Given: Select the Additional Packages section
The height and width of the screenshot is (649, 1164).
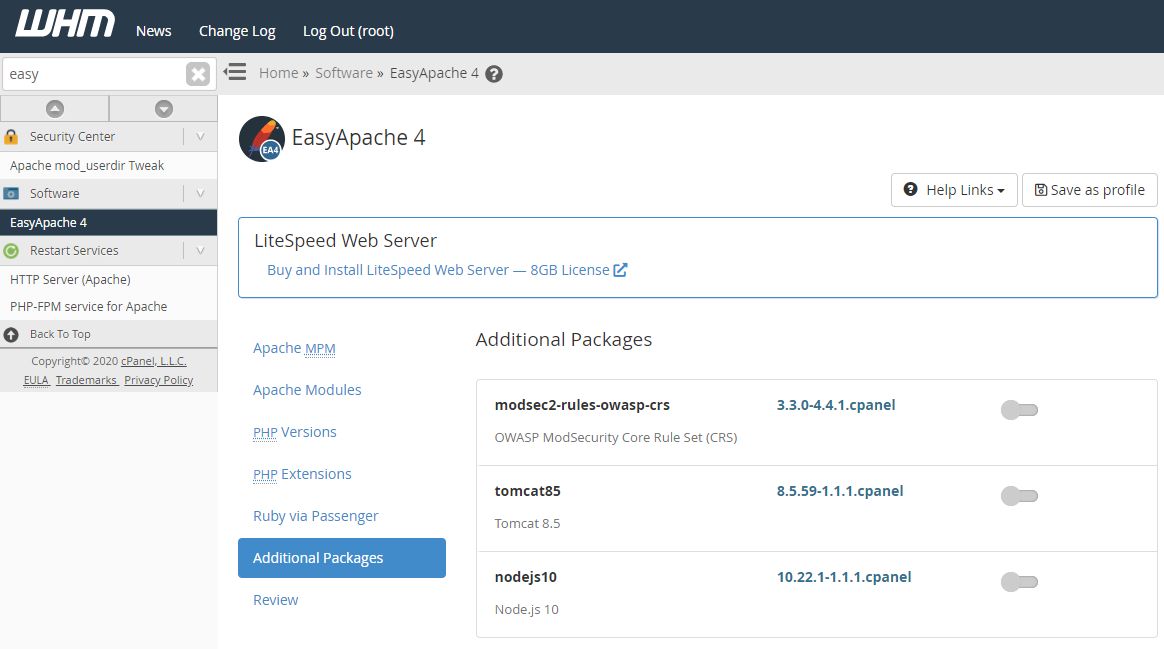Looking at the screenshot, I should [341, 558].
